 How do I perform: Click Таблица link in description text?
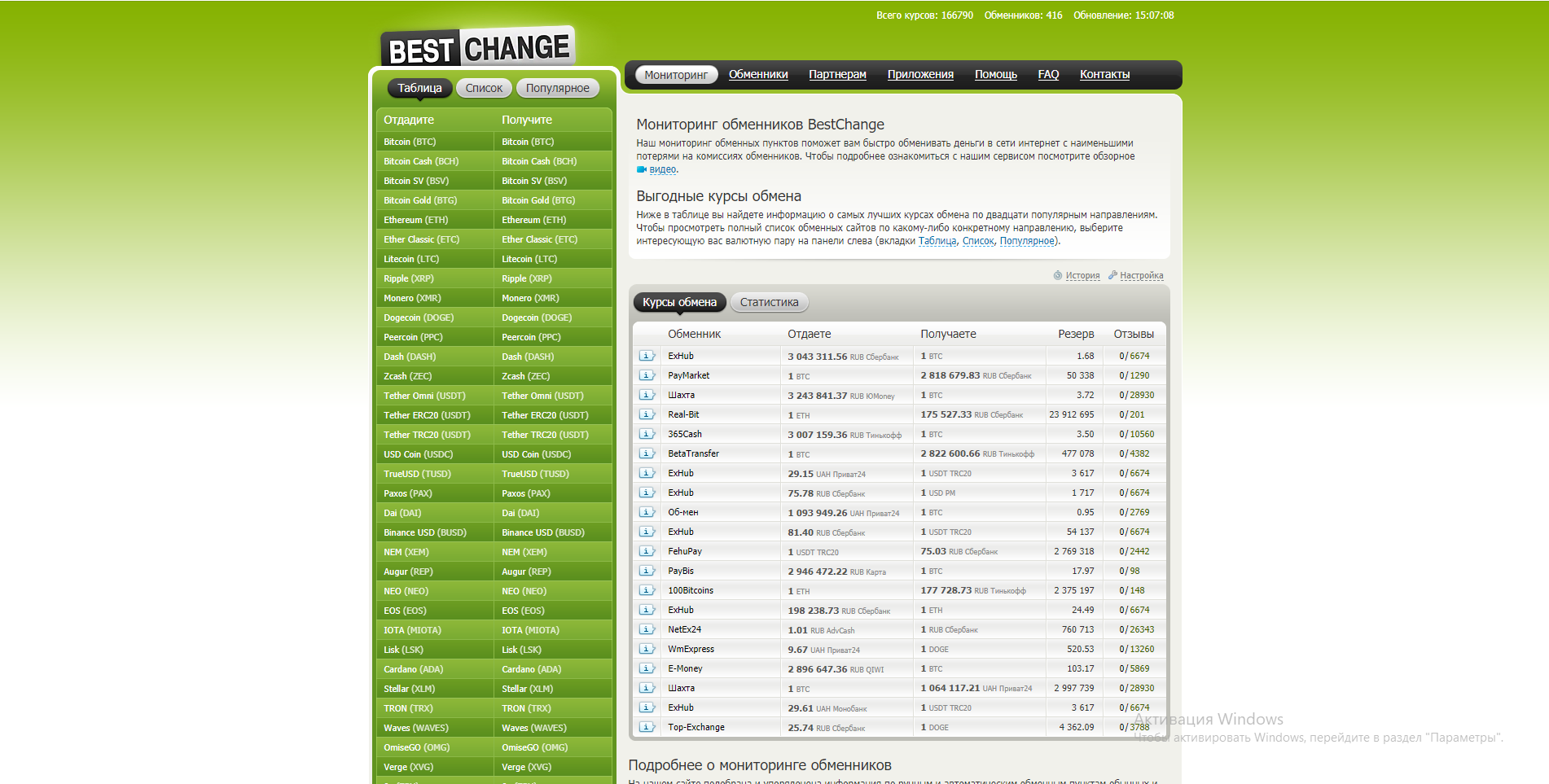pyautogui.click(x=937, y=241)
